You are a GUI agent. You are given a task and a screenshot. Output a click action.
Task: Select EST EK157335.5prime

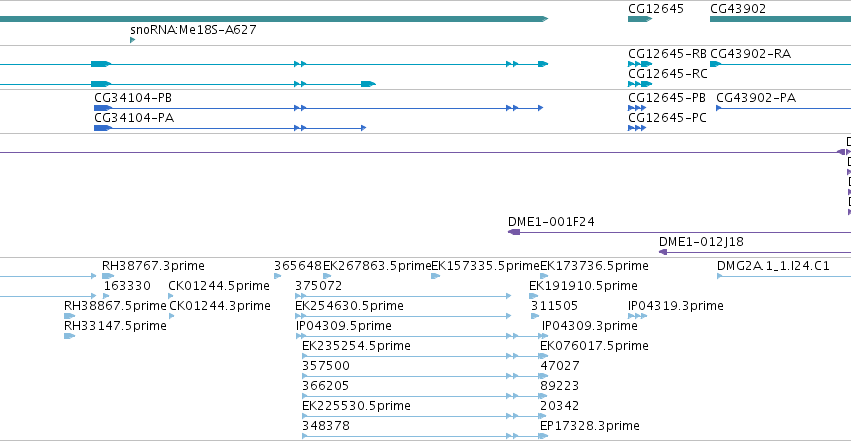point(485,266)
